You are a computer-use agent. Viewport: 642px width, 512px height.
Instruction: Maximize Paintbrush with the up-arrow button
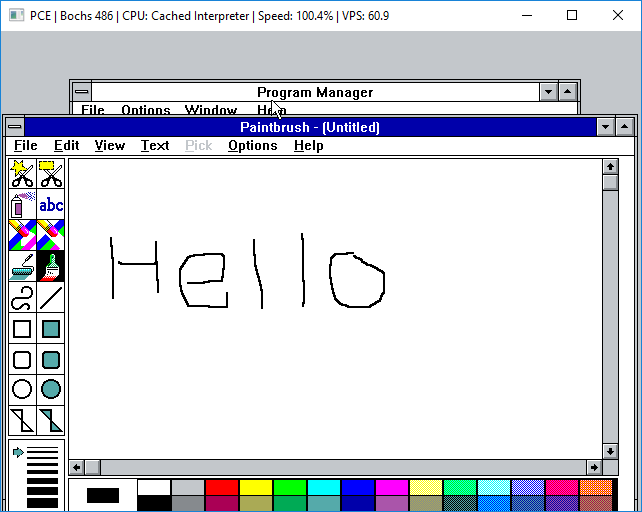[624, 127]
